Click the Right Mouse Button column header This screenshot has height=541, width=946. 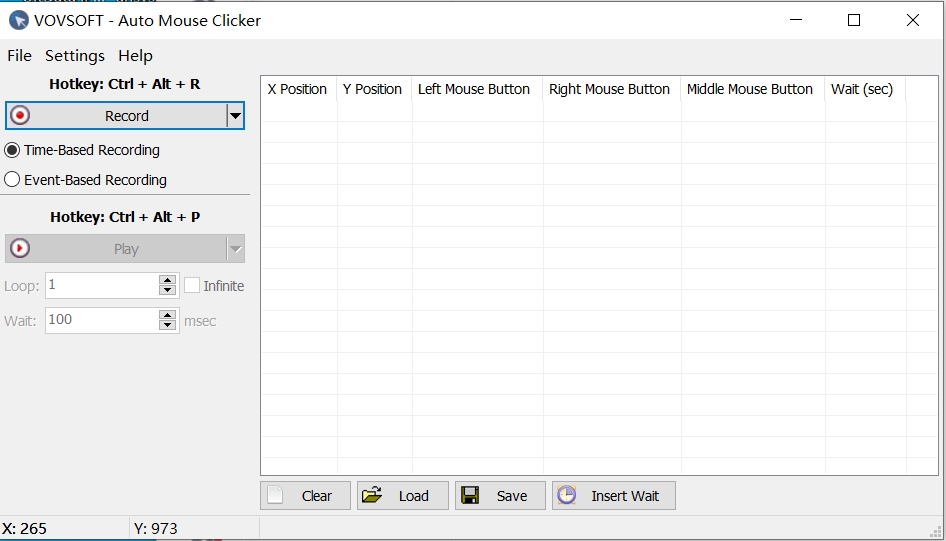(611, 89)
